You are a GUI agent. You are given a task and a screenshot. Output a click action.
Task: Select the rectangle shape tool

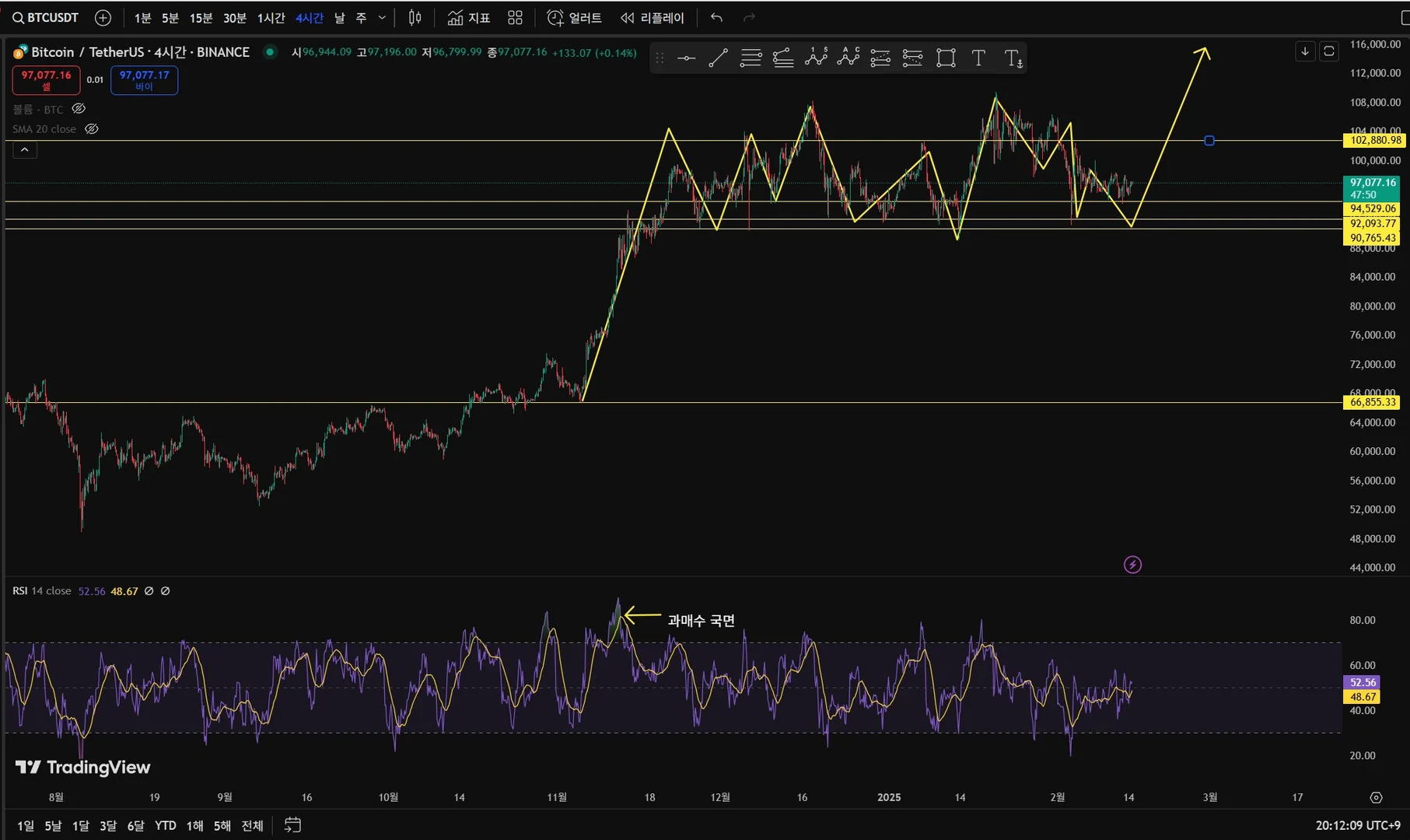[x=946, y=58]
